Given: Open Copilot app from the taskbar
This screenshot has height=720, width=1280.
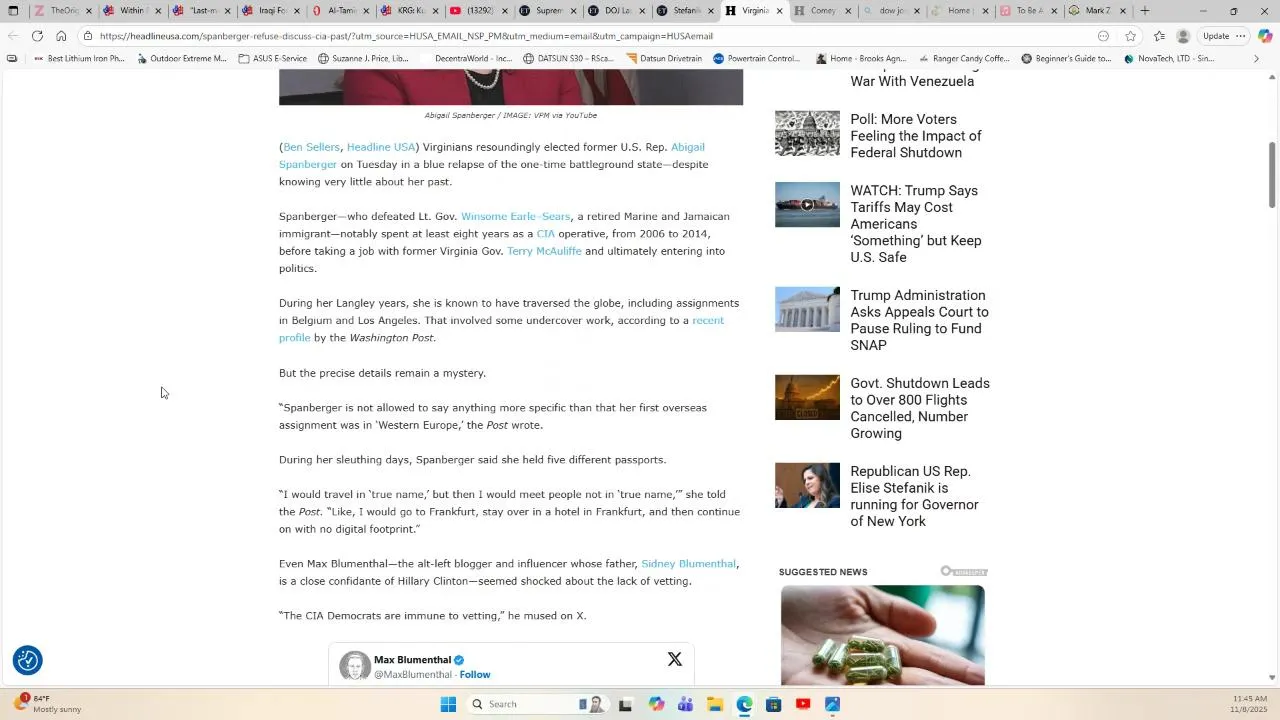Looking at the screenshot, I should tap(656, 704).
